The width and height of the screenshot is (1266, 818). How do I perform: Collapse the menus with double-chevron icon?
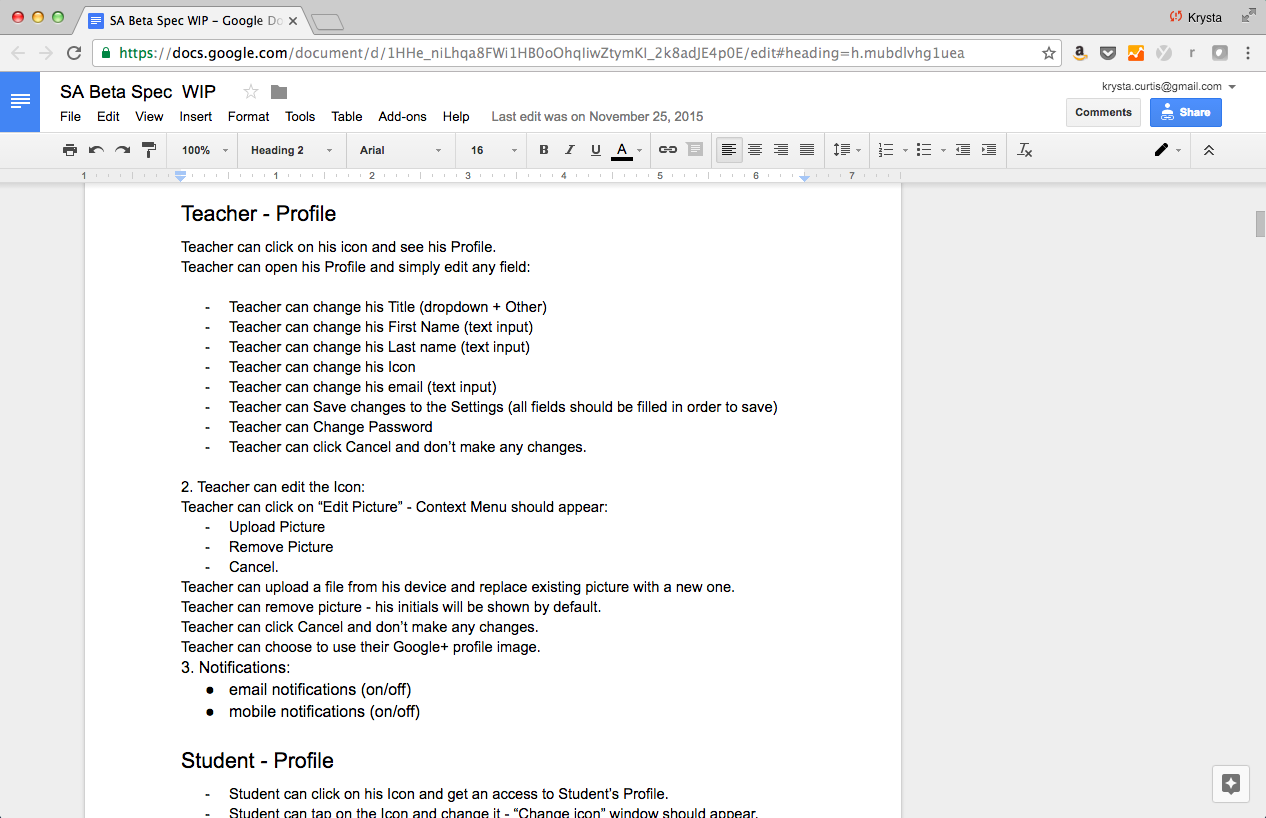pyautogui.click(x=1209, y=150)
